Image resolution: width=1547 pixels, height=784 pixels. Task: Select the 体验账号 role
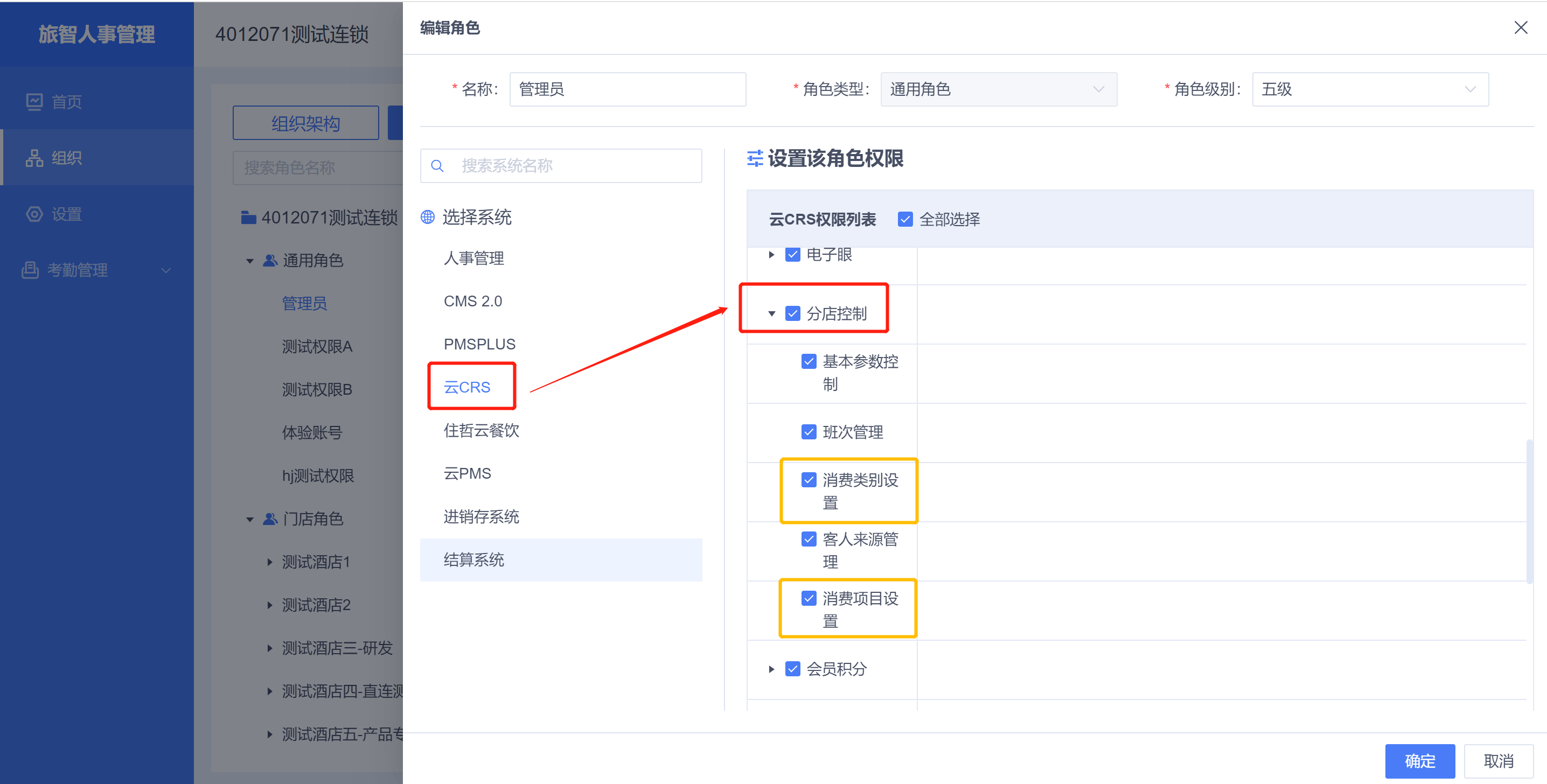[312, 433]
